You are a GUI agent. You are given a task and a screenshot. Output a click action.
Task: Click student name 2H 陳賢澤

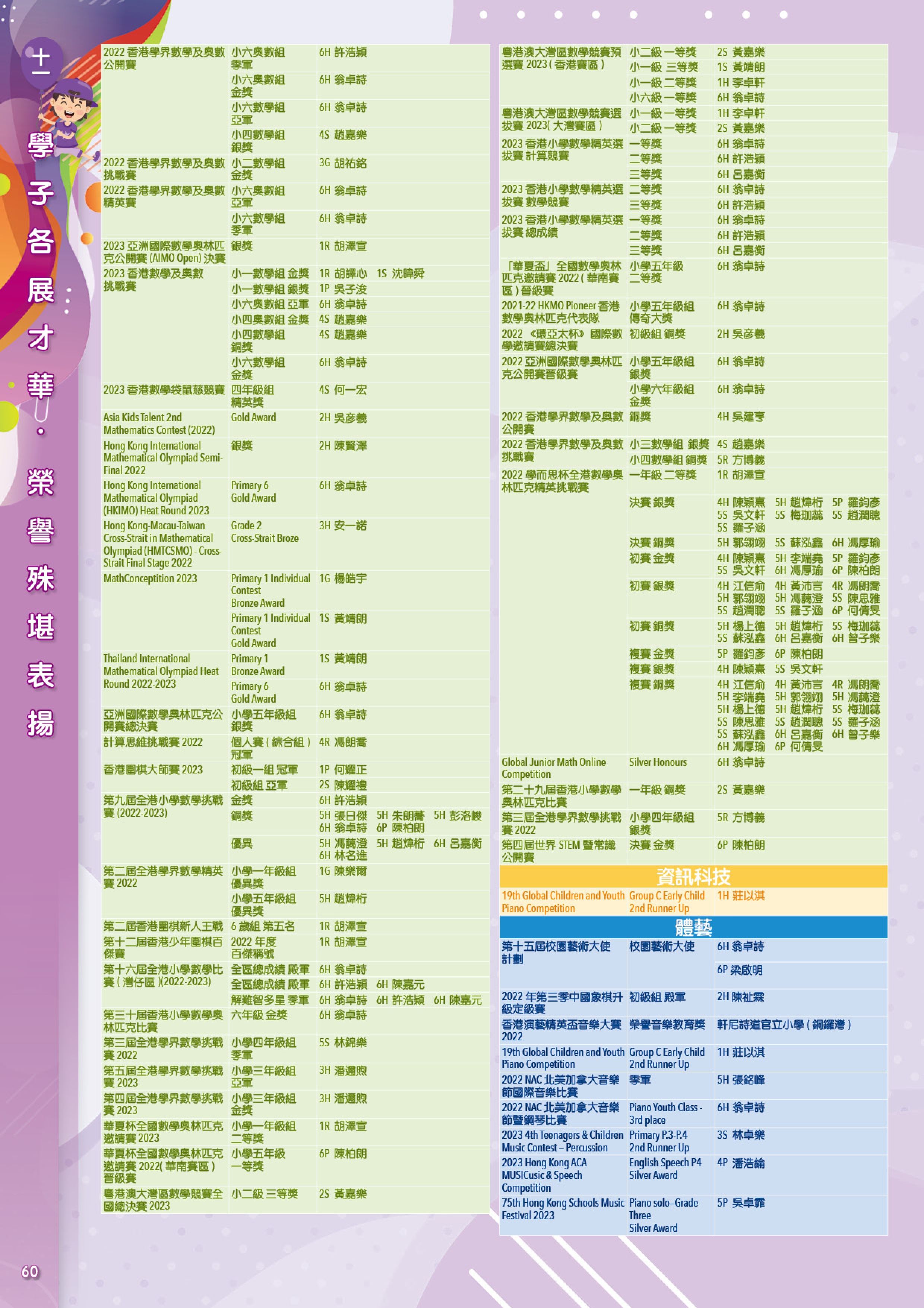coord(342,446)
